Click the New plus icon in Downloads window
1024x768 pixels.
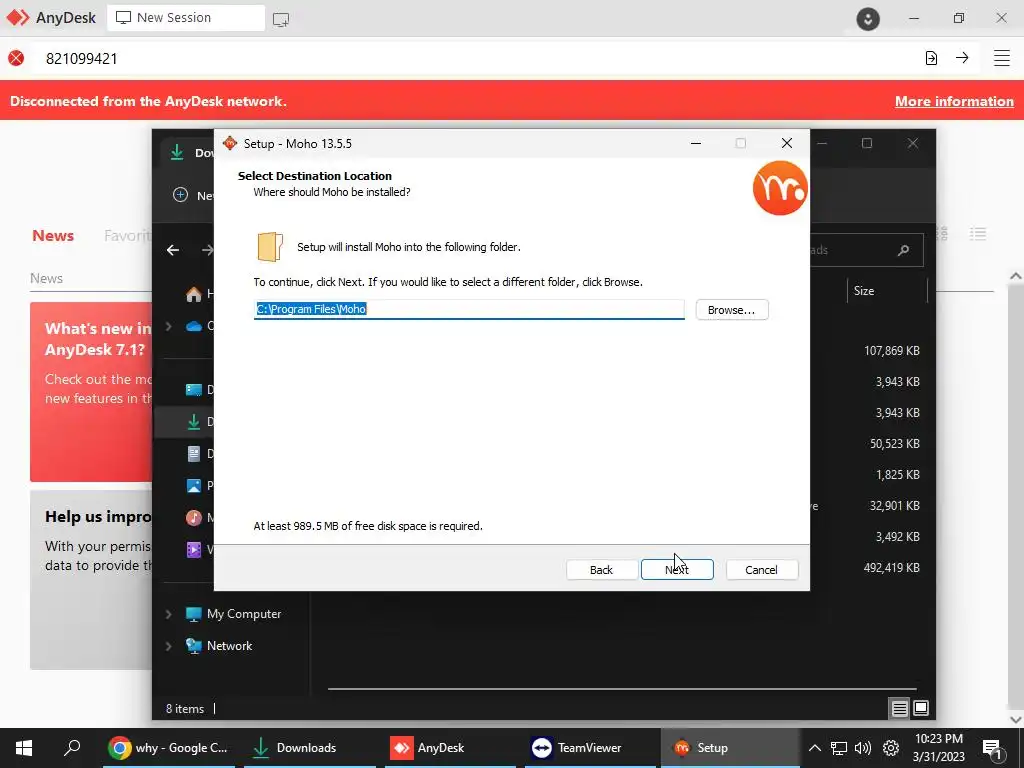tap(180, 195)
